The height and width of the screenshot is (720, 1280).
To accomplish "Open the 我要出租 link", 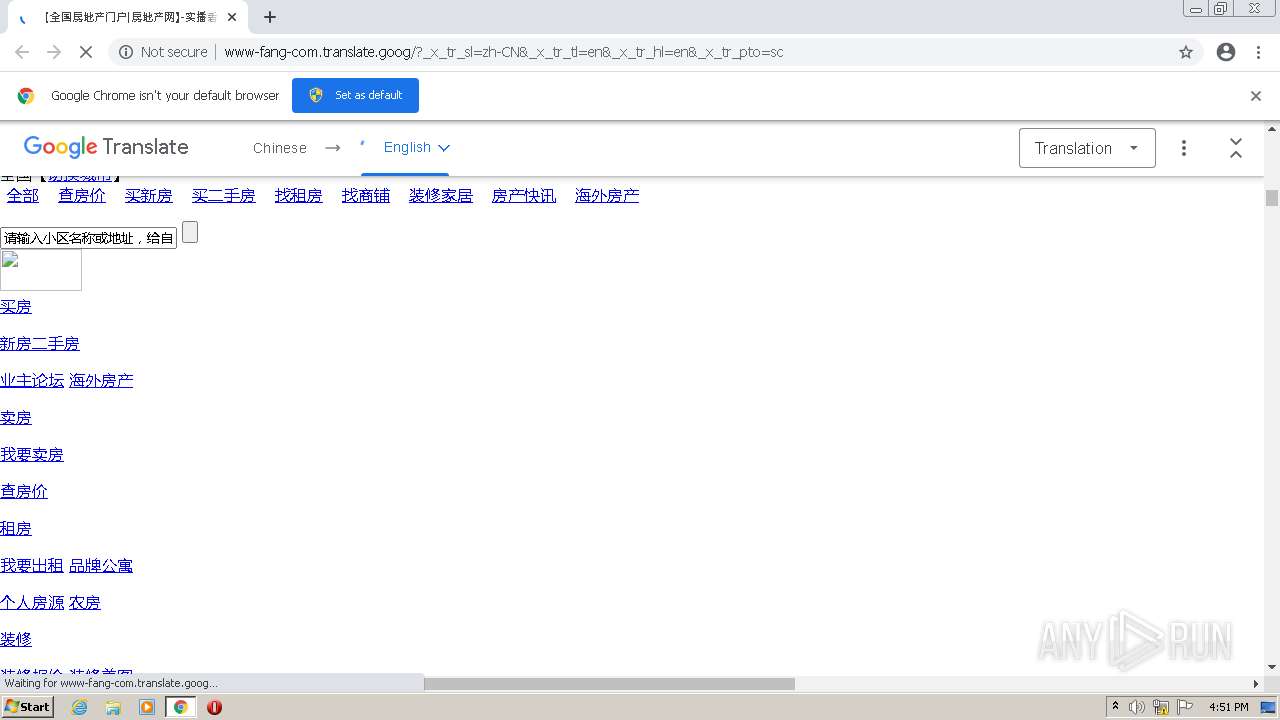I will (32, 566).
